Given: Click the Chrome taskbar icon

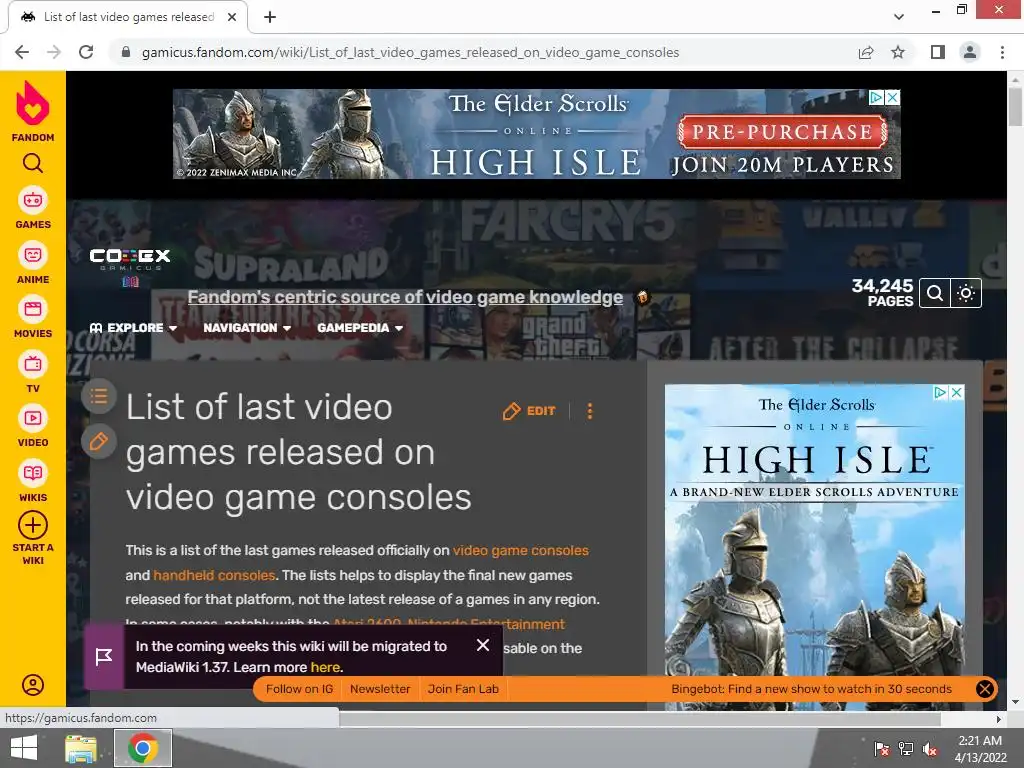Looking at the screenshot, I should point(143,748).
